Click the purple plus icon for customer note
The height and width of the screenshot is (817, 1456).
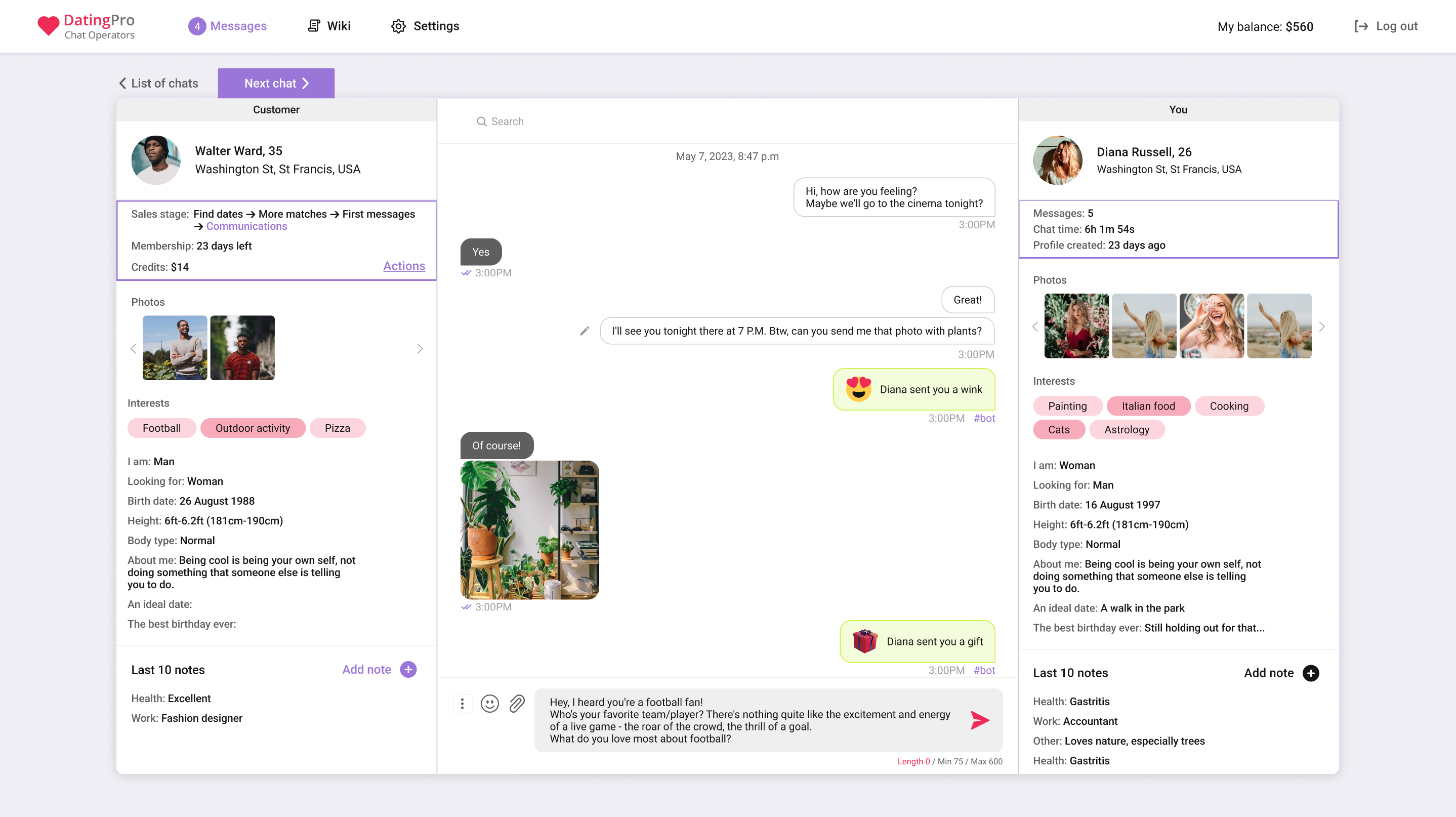pos(408,669)
